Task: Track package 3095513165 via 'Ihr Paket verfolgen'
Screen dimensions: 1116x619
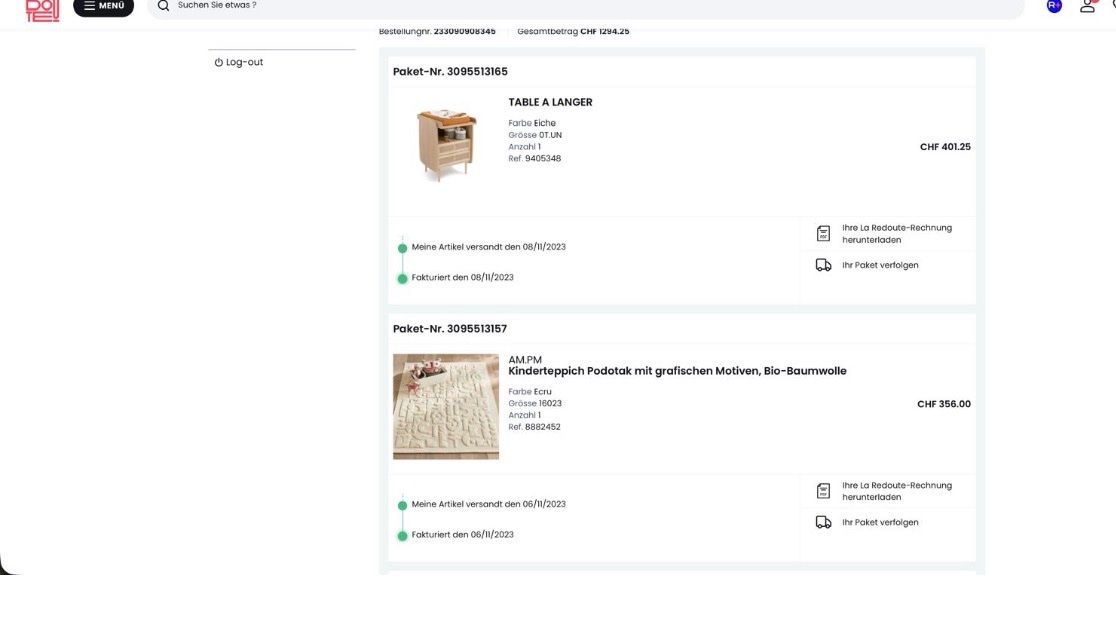Action: (x=880, y=265)
